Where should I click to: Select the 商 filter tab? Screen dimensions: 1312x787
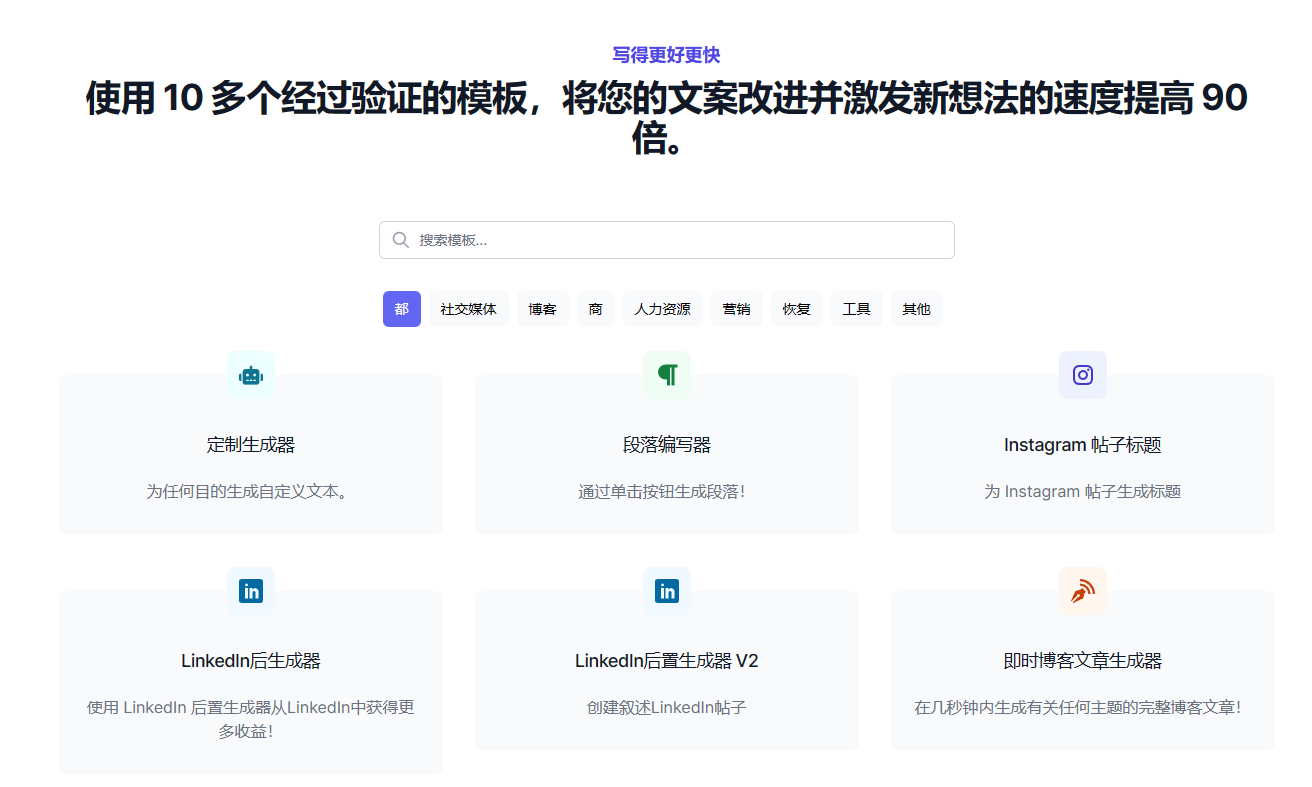[x=596, y=309]
